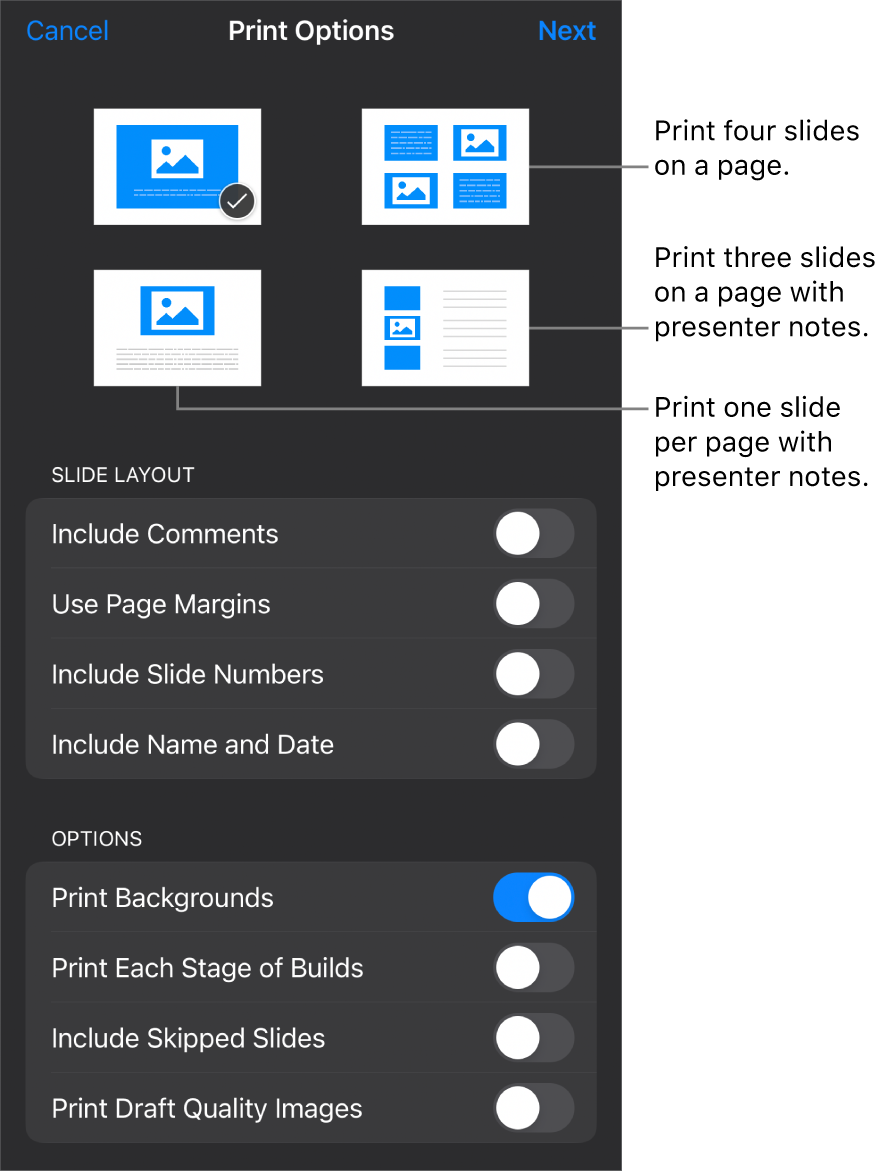Choose the four slides per page layout
Viewport: 892px width, 1174px height.
[445, 166]
